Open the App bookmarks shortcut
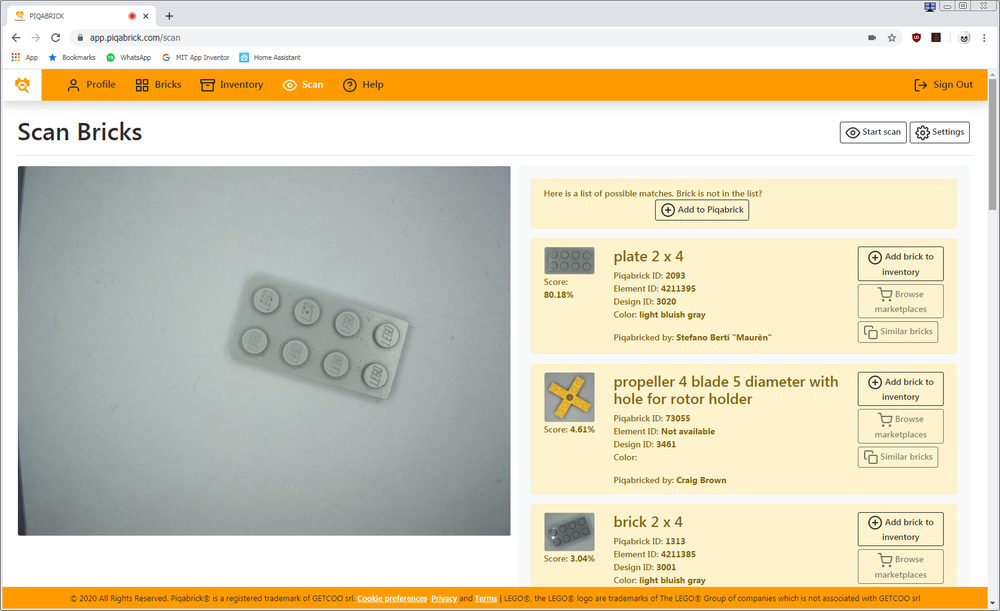Image resolution: width=1000 pixels, height=611 pixels. pyautogui.click(x=24, y=57)
